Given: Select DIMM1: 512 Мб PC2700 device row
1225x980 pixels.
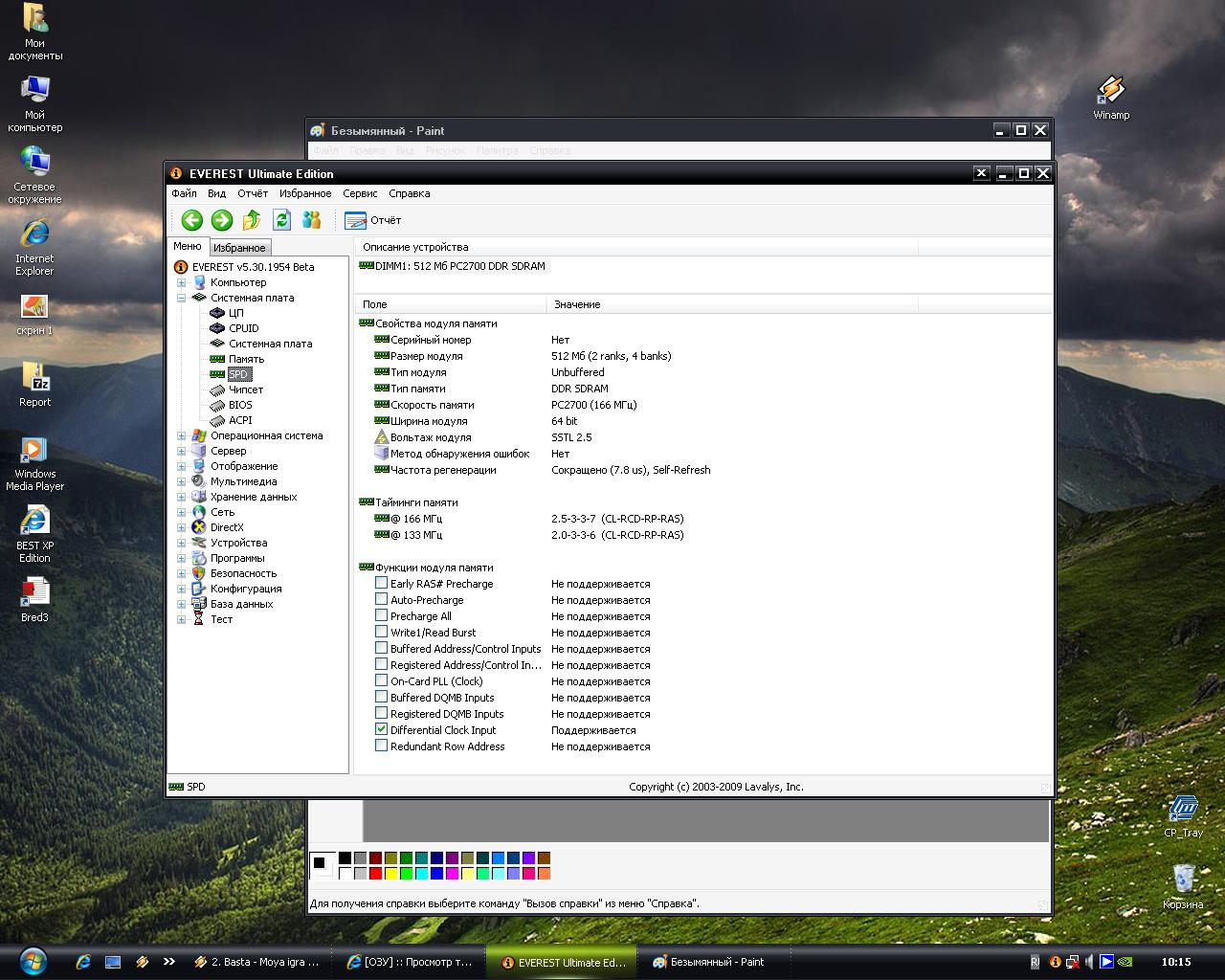Looking at the screenshot, I should (x=453, y=266).
